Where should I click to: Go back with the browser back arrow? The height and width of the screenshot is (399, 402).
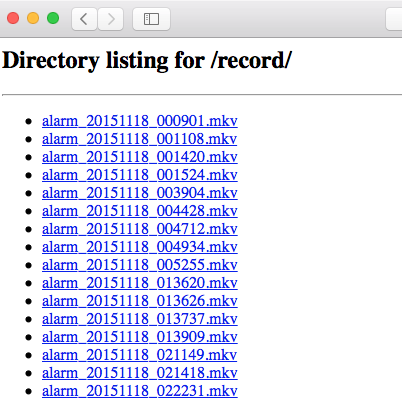84,19
